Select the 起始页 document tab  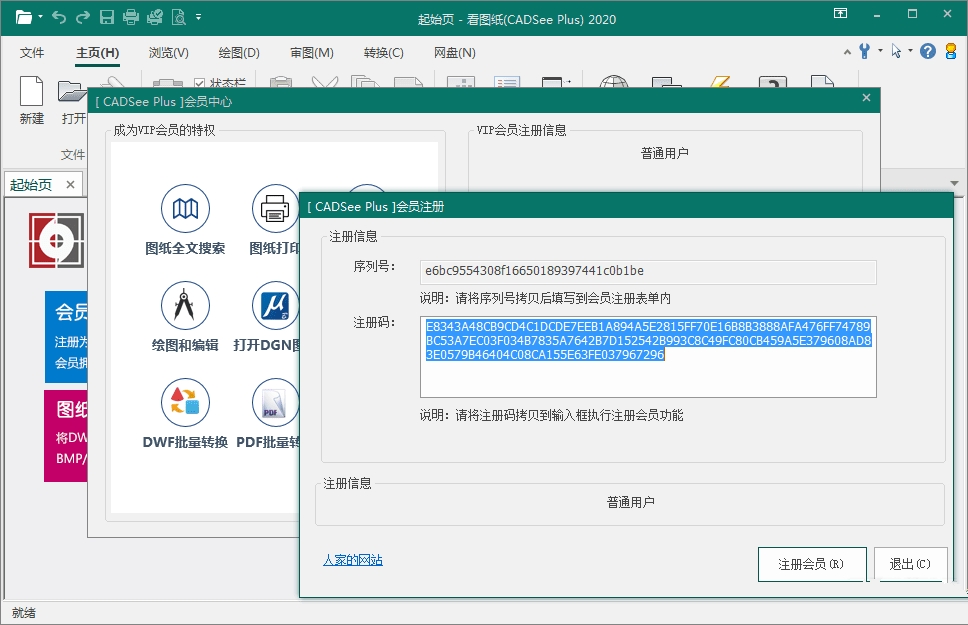(31, 185)
